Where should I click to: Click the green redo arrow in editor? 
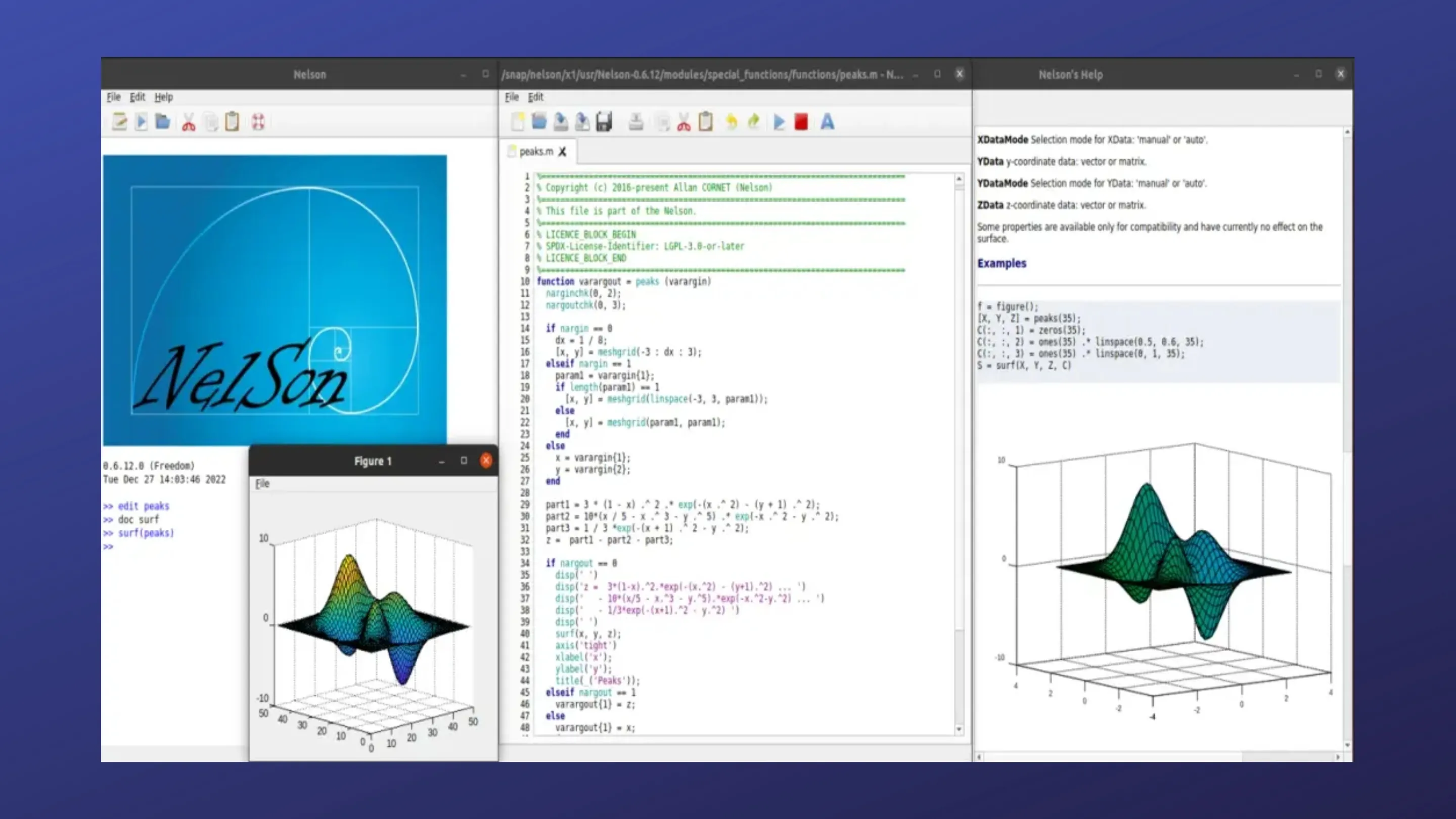753,121
